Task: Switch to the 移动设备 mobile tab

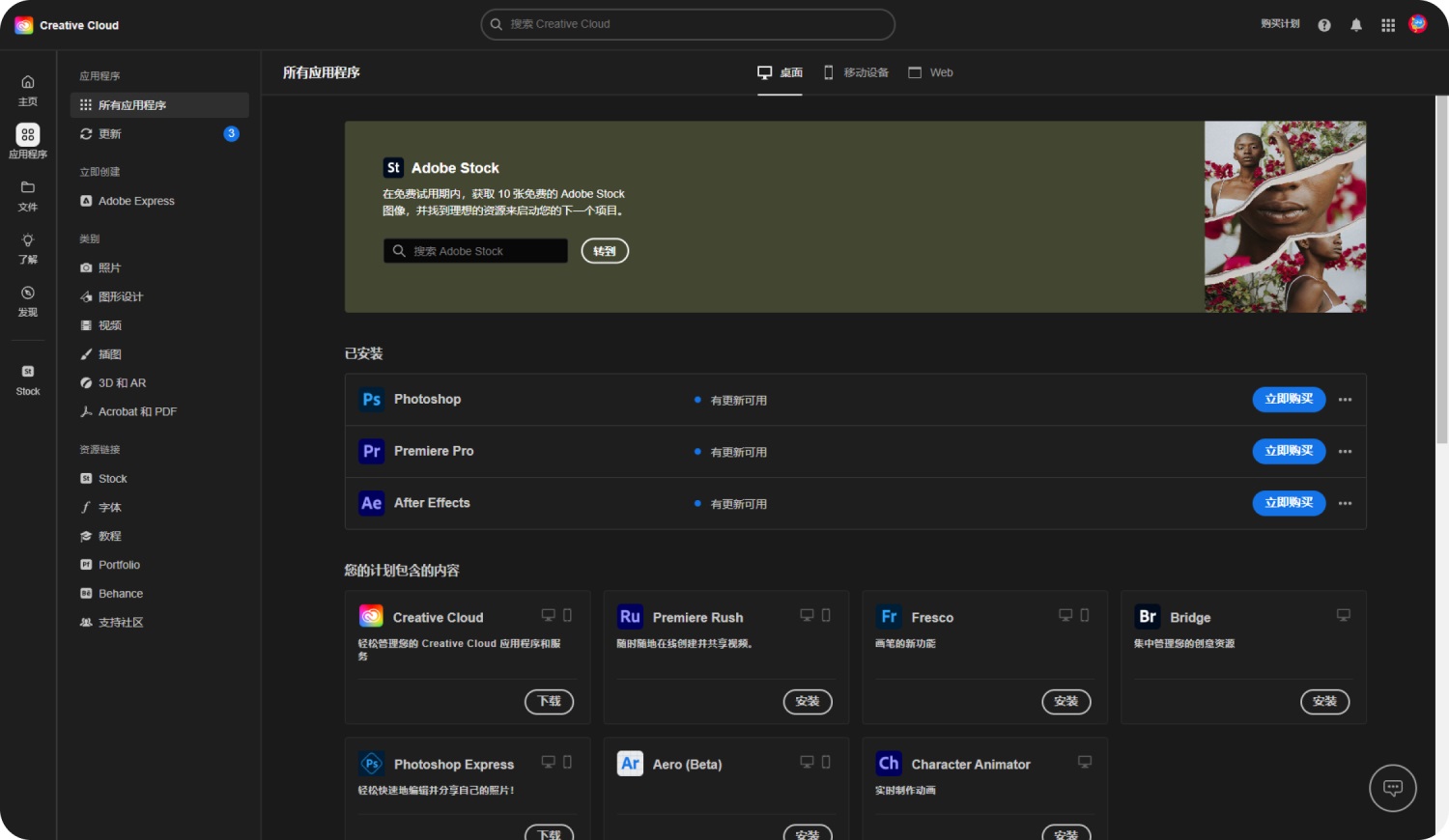Action: (x=856, y=72)
